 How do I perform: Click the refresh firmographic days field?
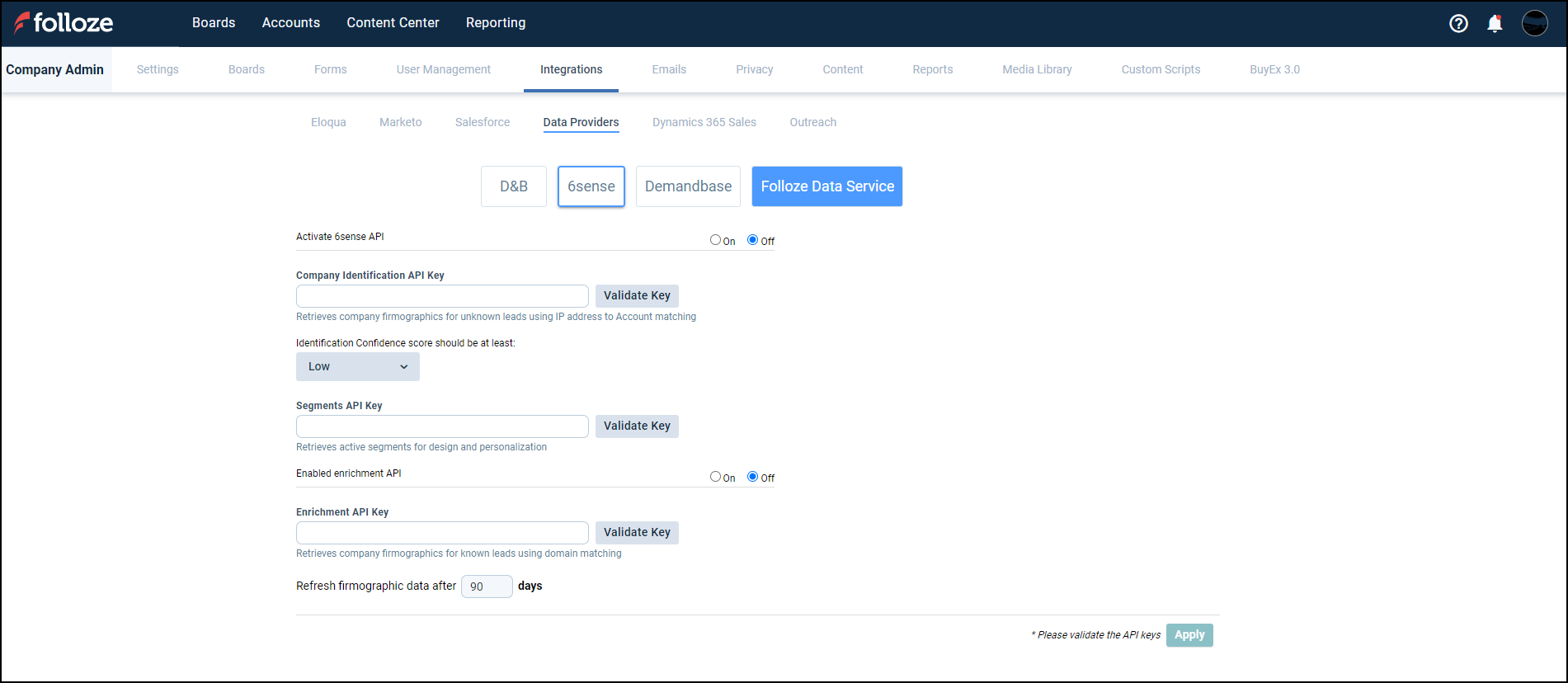tap(486, 586)
